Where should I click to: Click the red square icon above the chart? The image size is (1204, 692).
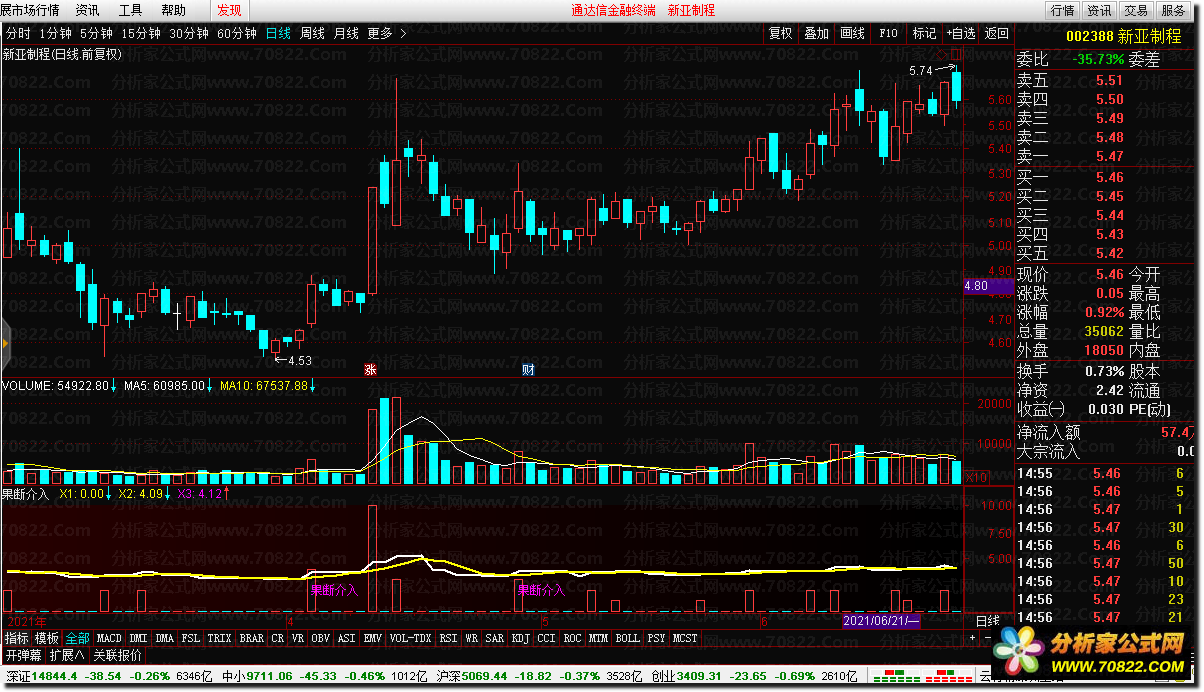click(957, 53)
